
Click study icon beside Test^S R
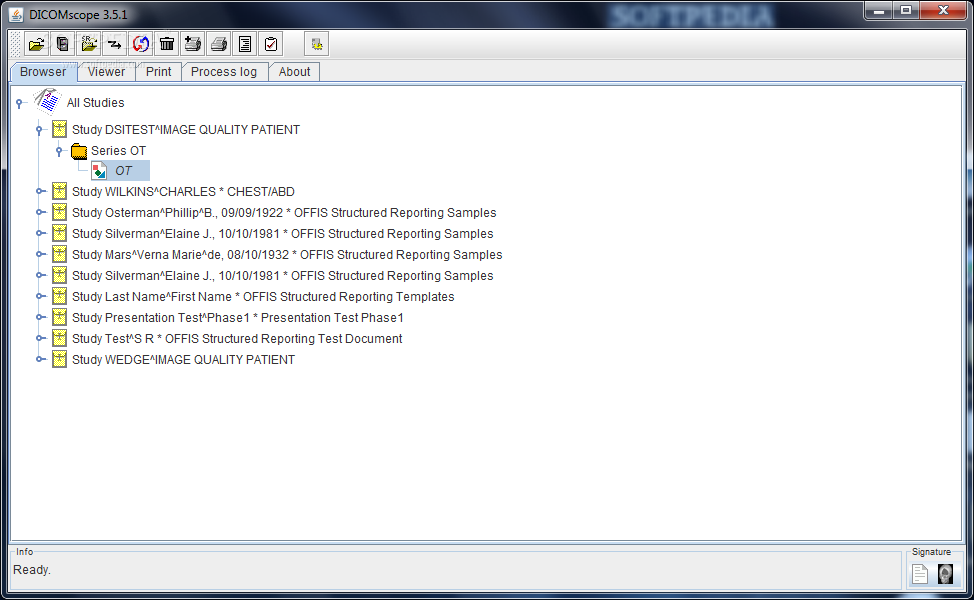pyautogui.click(x=59, y=339)
